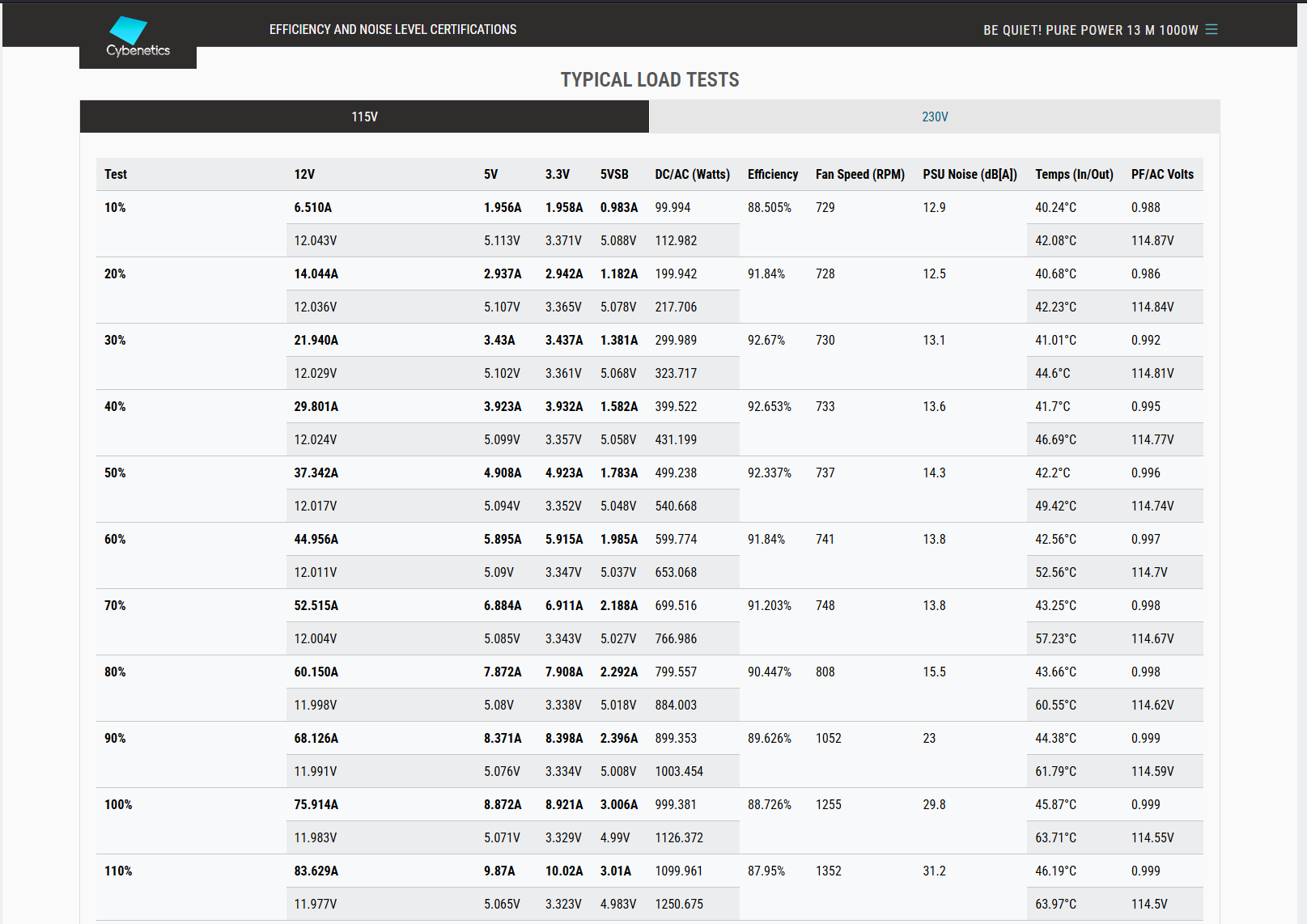This screenshot has width=1307, height=924.
Task: Switch to the 230V tab
Action: click(x=934, y=117)
